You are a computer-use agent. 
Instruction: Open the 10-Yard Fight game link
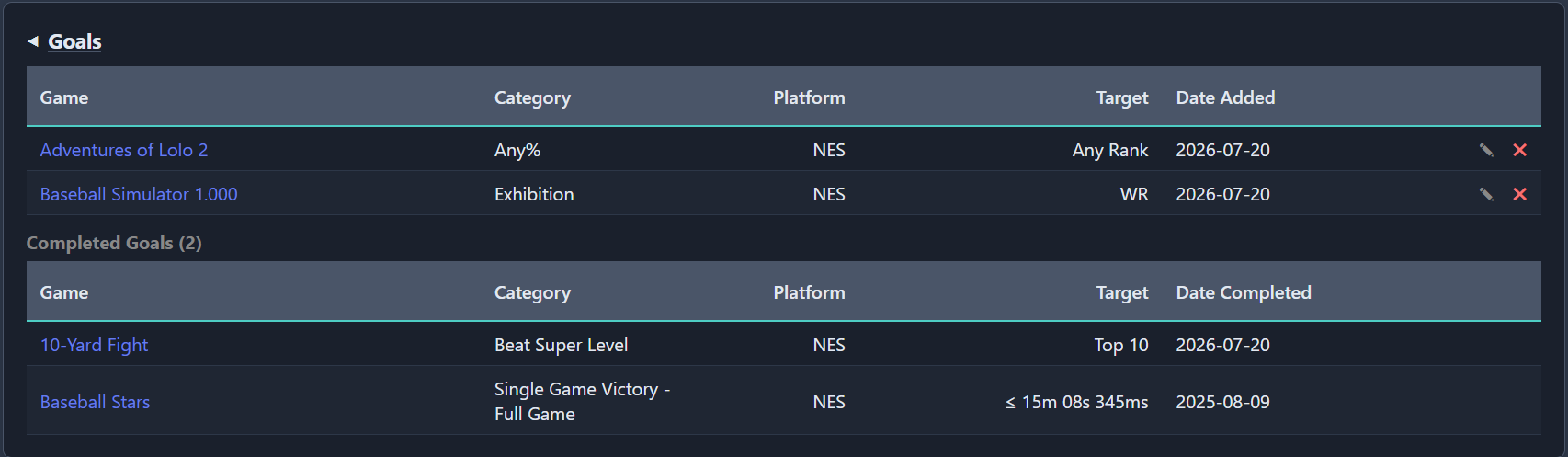[94, 345]
